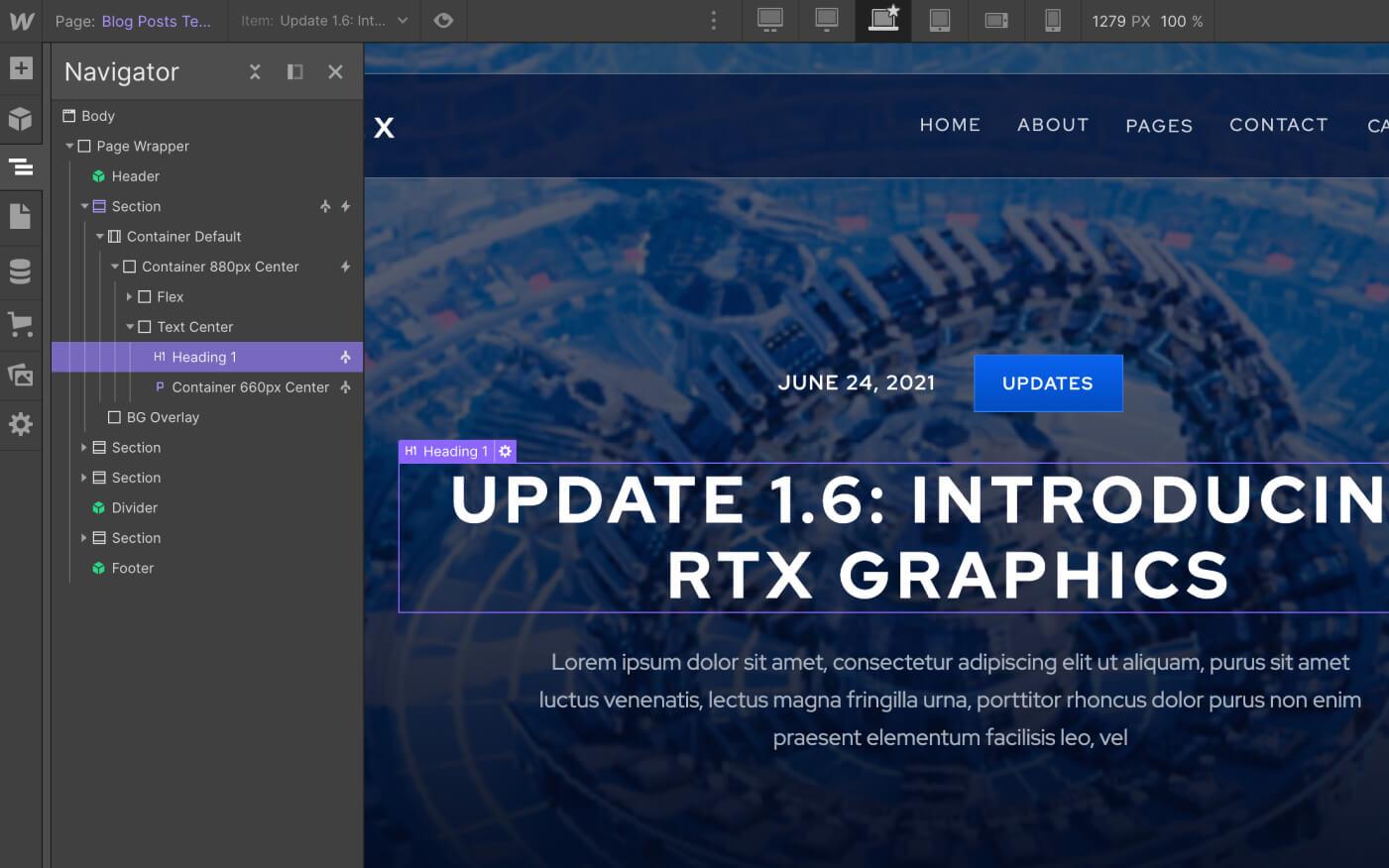
Task: Open the Ecommerce cart panel
Action: point(21,323)
